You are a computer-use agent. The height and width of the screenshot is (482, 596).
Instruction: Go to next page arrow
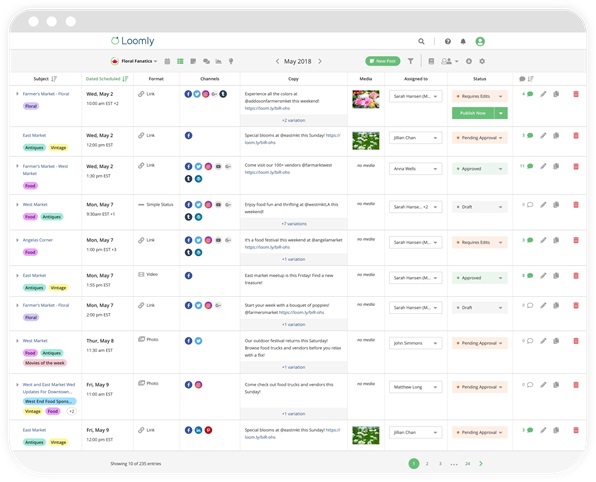pos(481,463)
